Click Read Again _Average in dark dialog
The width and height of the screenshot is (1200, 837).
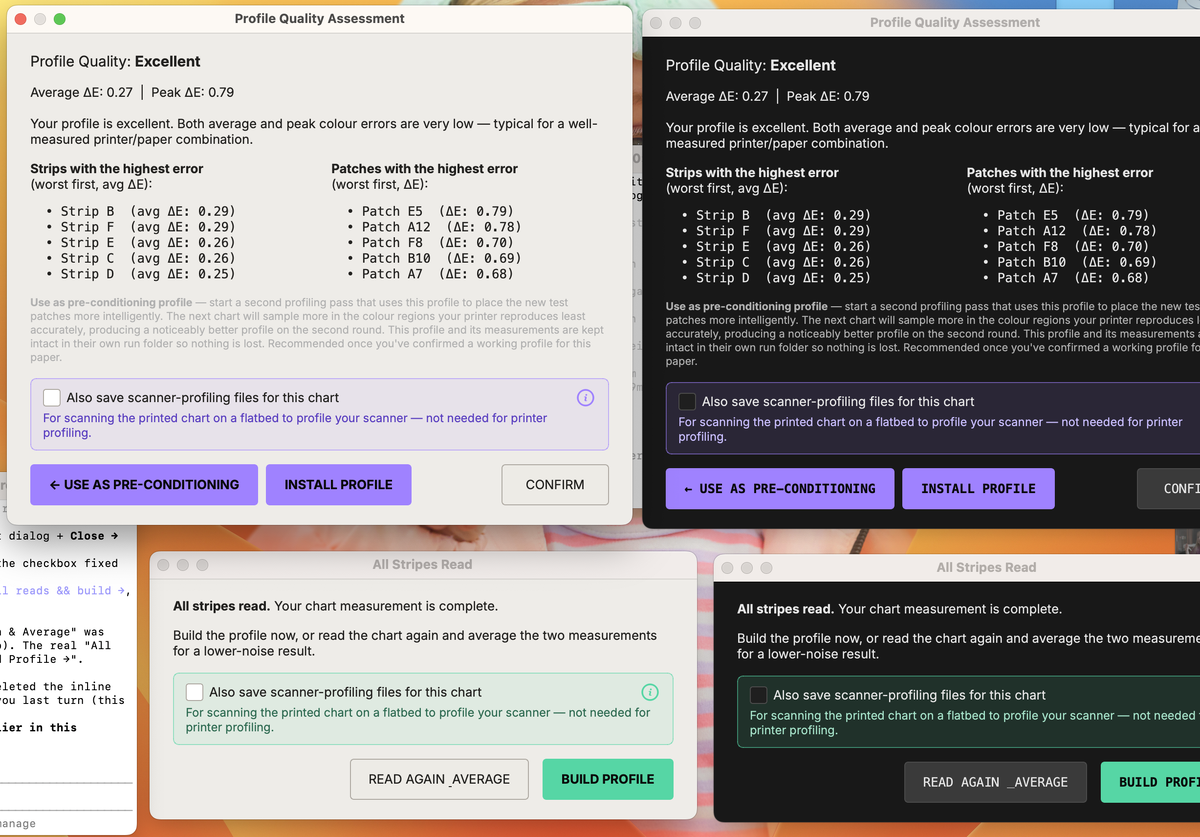coord(995,782)
